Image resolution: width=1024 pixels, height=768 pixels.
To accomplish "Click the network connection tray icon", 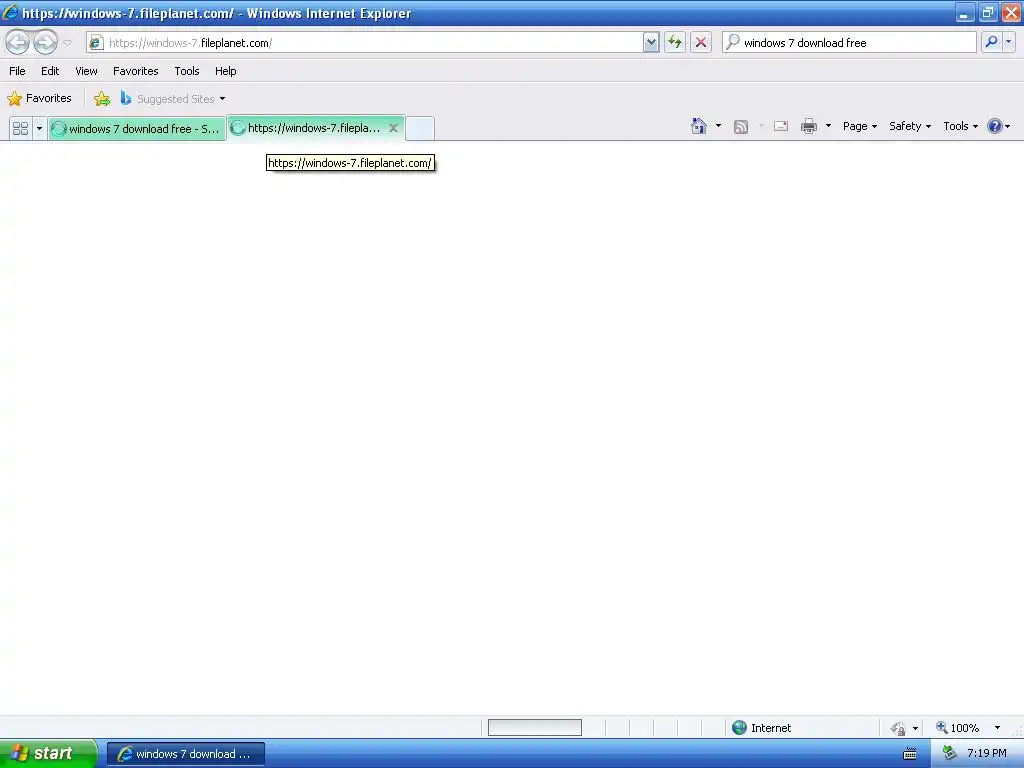I will [950, 754].
